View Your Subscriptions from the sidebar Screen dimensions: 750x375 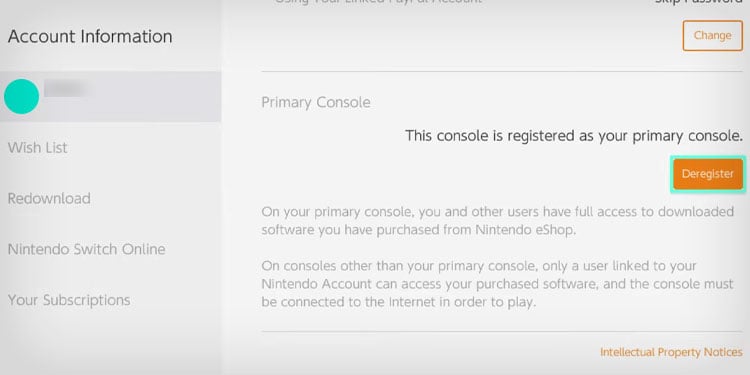pyautogui.click(x=69, y=300)
